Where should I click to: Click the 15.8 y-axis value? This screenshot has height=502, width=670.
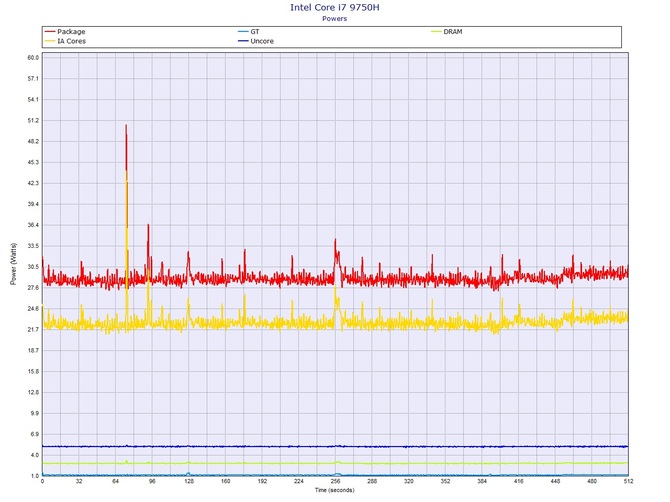pyautogui.click(x=33, y=372)
